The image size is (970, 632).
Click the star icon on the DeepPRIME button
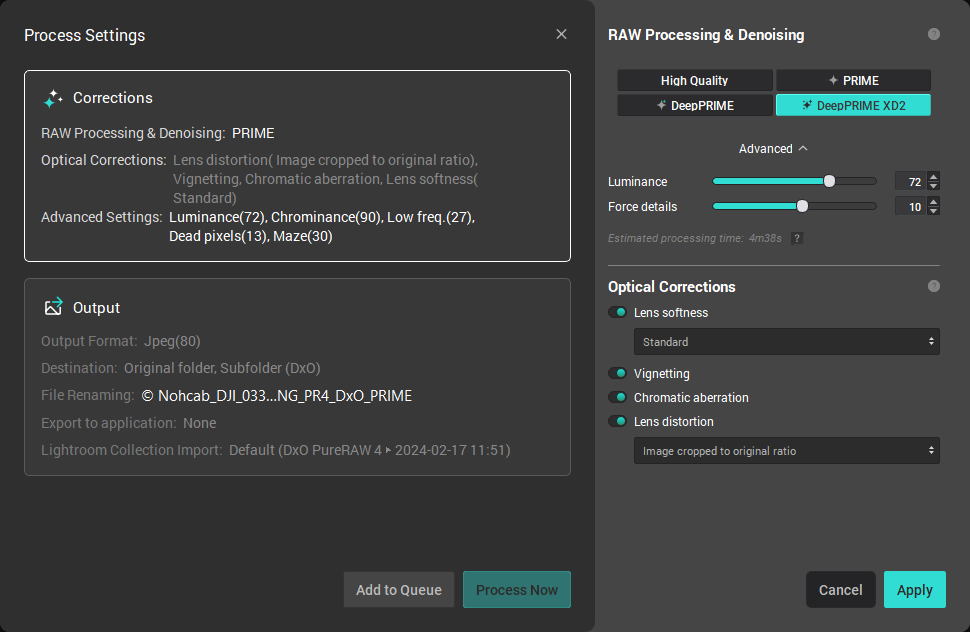pyautogui.click(x=660, y=104)
